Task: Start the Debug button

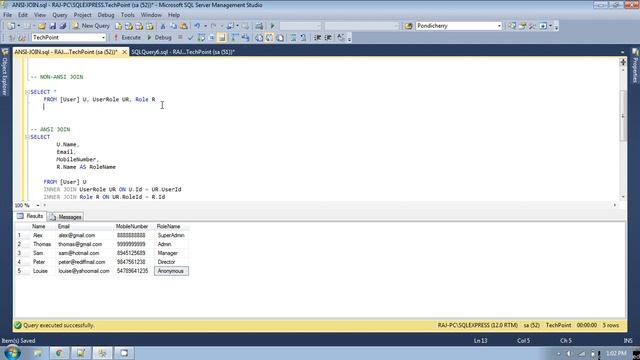Action: coord(159,38)
